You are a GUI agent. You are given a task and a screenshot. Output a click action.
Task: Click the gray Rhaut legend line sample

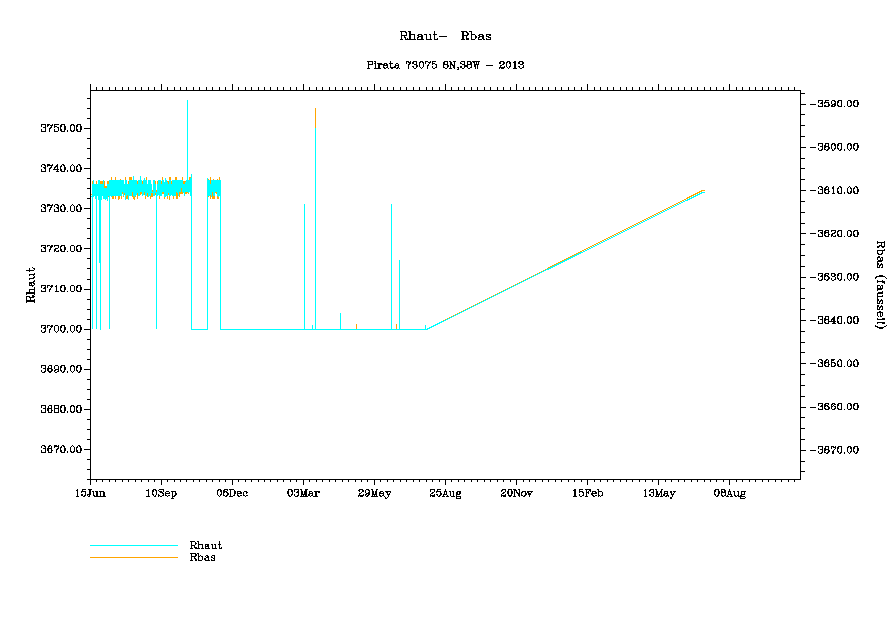coord(133,546)
